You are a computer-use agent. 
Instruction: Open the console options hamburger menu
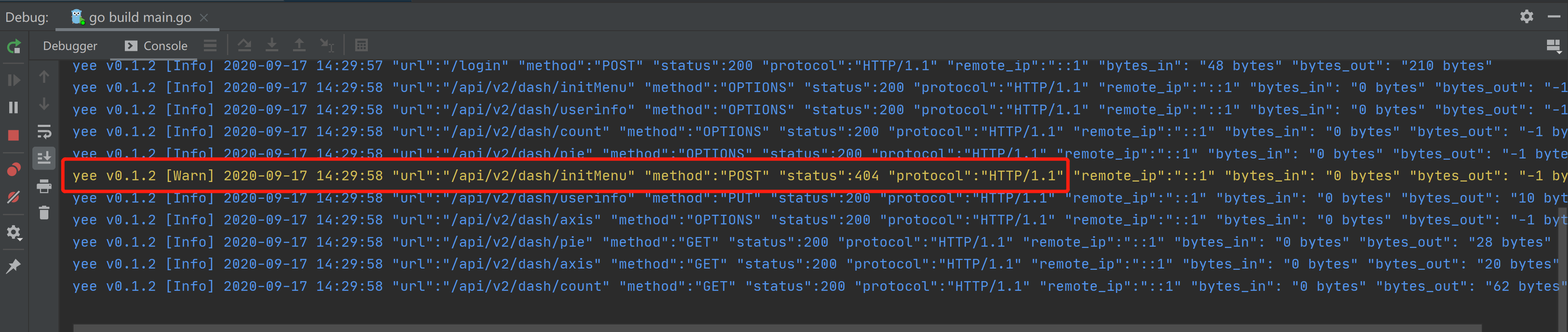point(210,45)
